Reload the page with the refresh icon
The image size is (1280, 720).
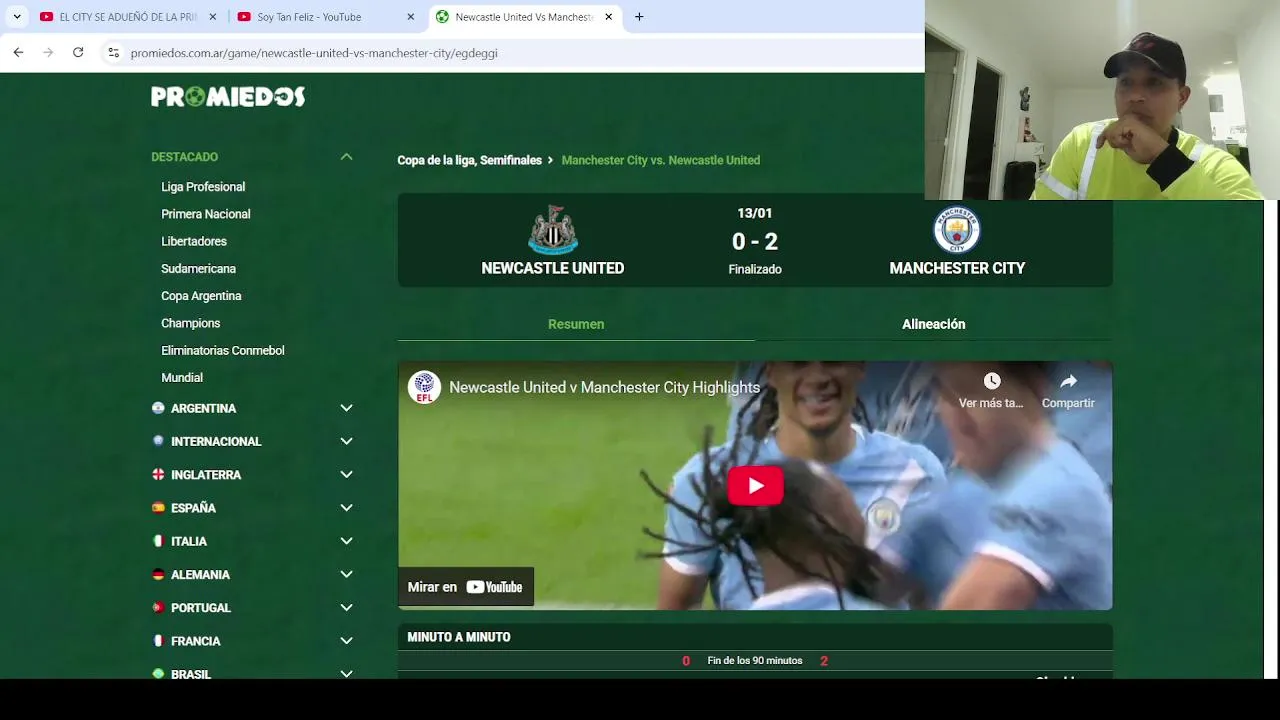coord(78,52)
